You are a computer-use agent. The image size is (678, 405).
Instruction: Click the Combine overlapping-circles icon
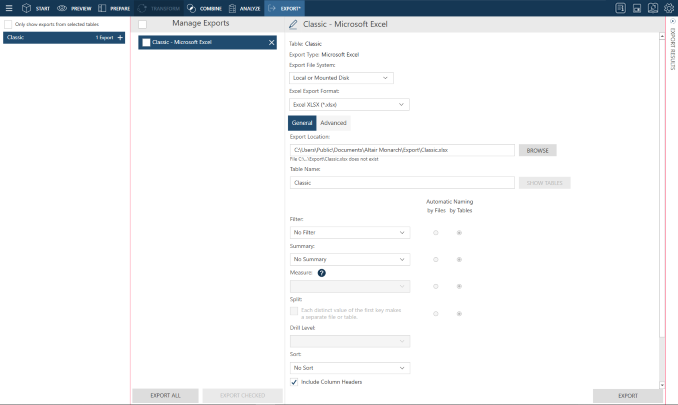pos(191,8)
